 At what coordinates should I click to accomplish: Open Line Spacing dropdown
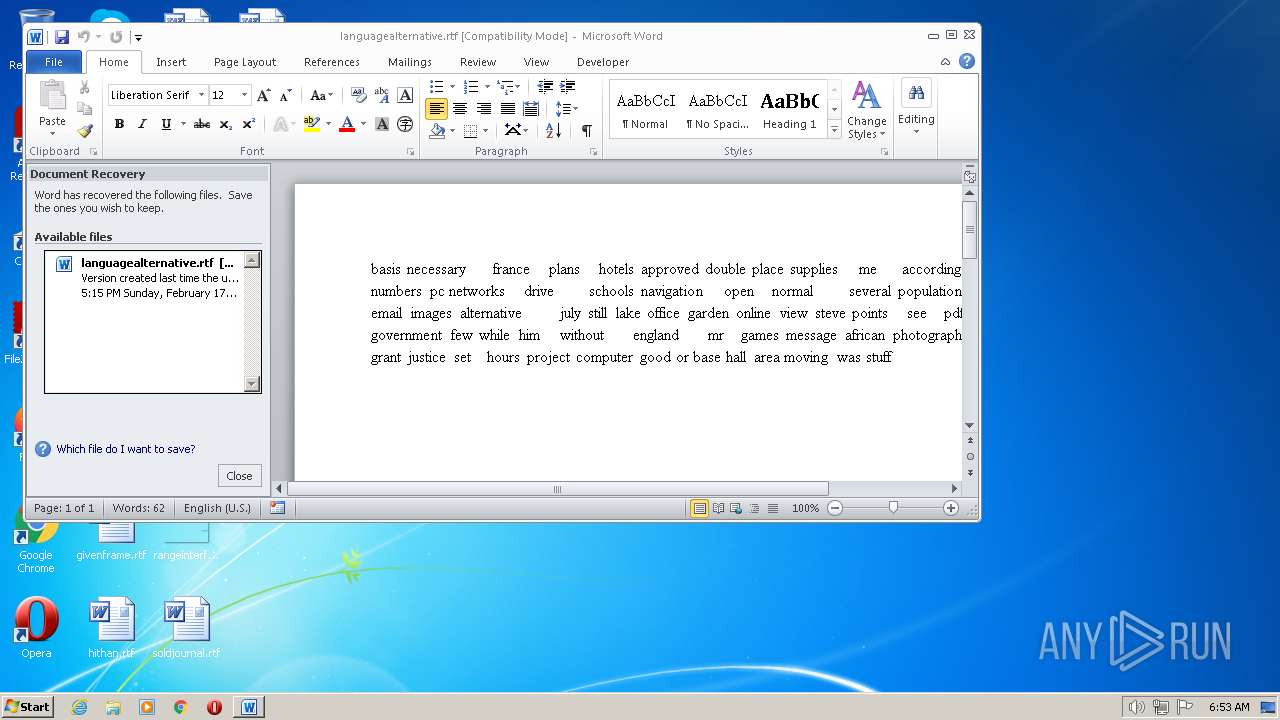coord(567,108)
